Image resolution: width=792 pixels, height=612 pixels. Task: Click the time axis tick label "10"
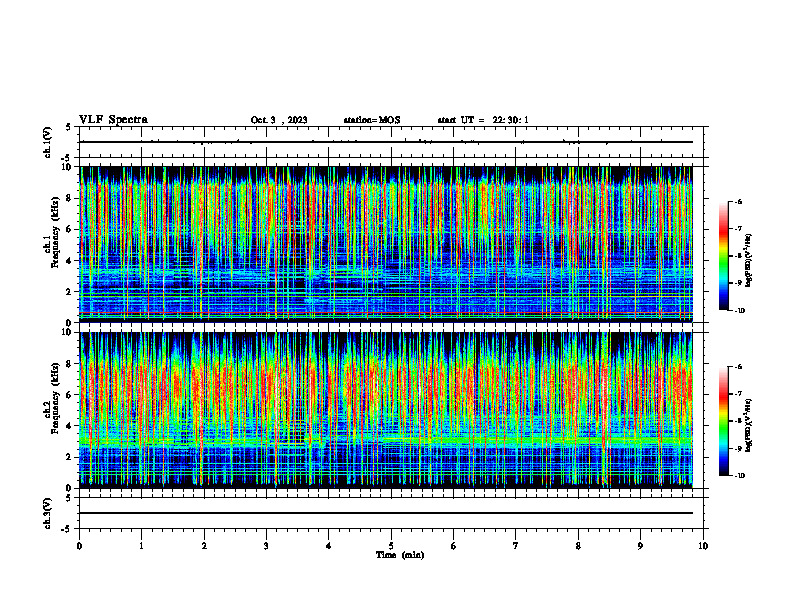coord(703,546)
